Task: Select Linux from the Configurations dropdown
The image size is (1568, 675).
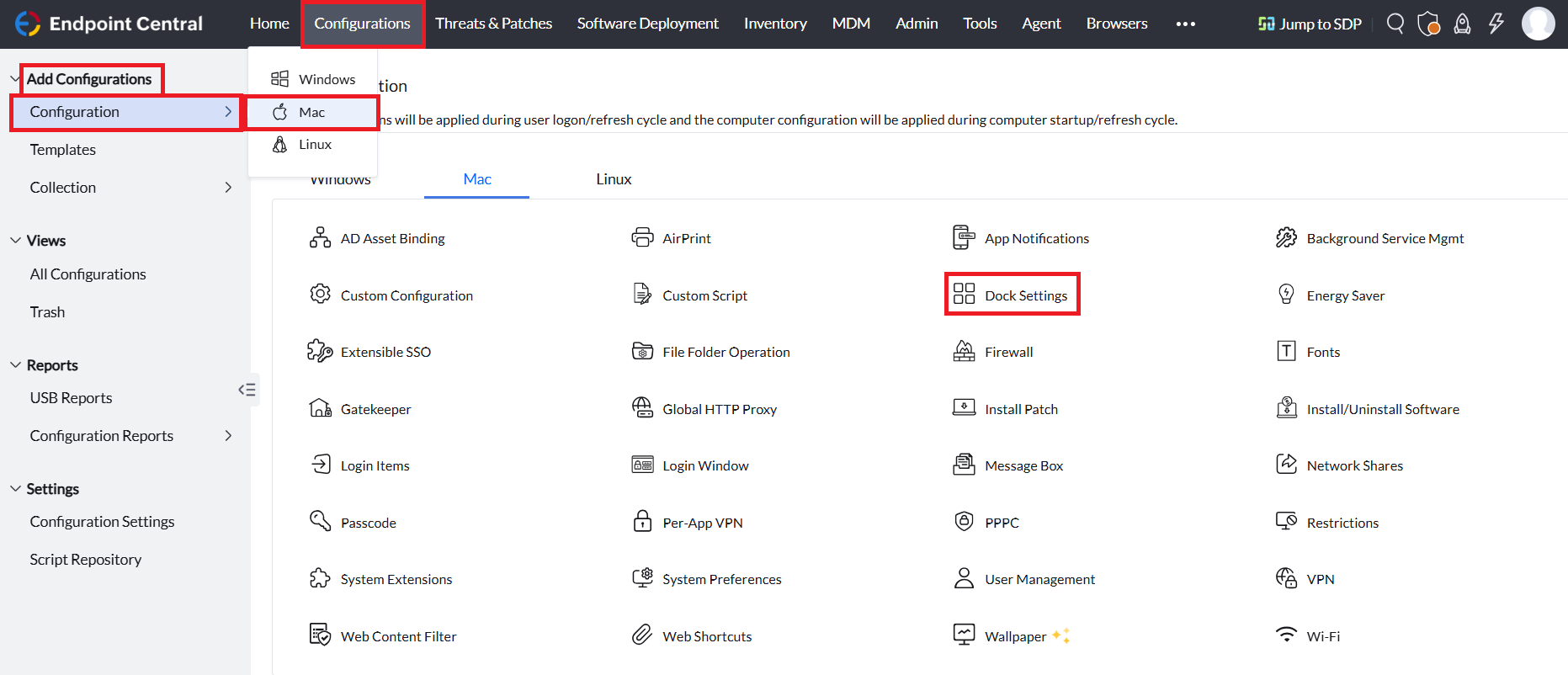Action: pos(315,145)
